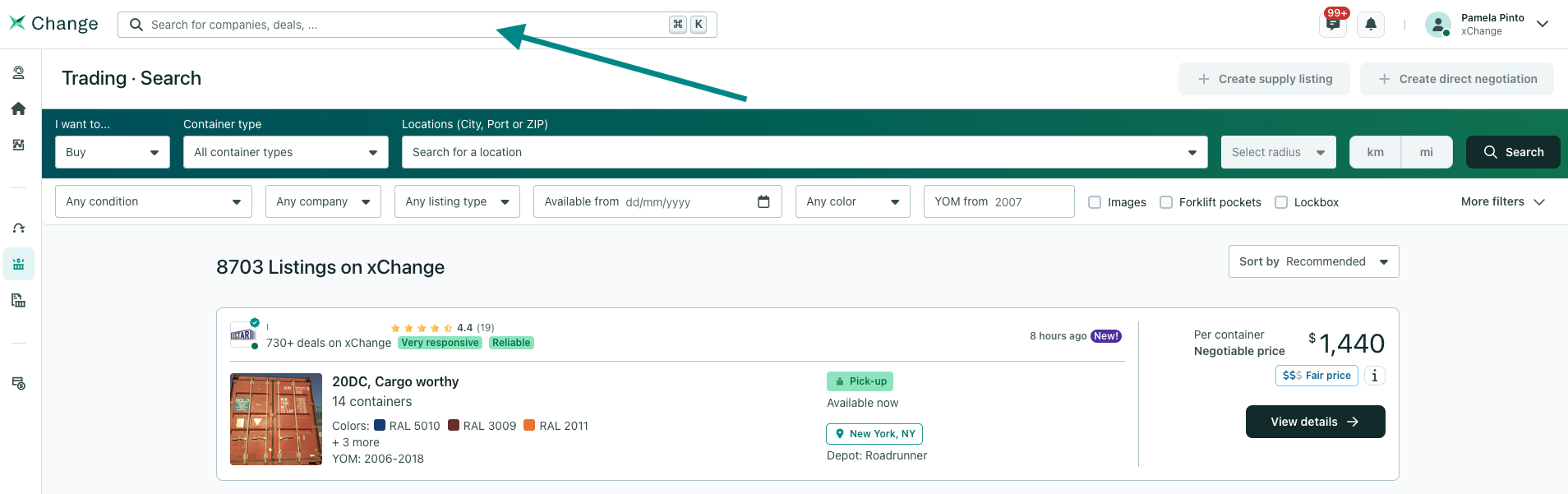The height and width of the screenshot is (494, 1568).
Task: Click the plus icon in Create direct negotiation
Action: pos(1385,79)
